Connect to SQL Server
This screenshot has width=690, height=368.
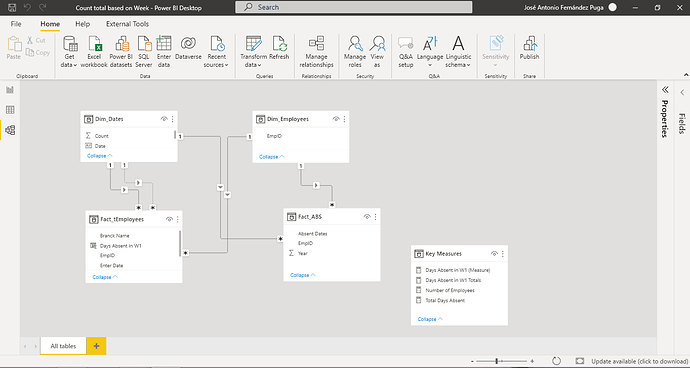[144, 52]
